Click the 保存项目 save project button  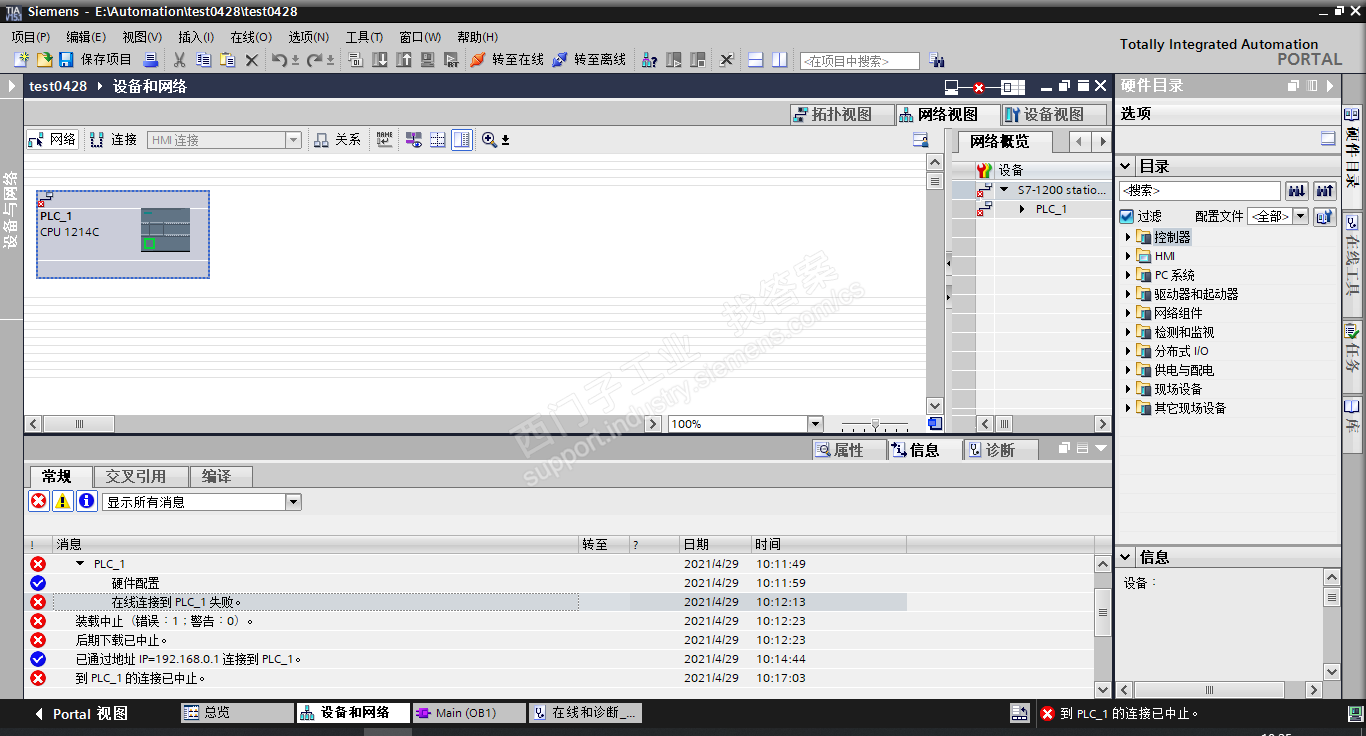pyautogui.click(x=96, y=60)
